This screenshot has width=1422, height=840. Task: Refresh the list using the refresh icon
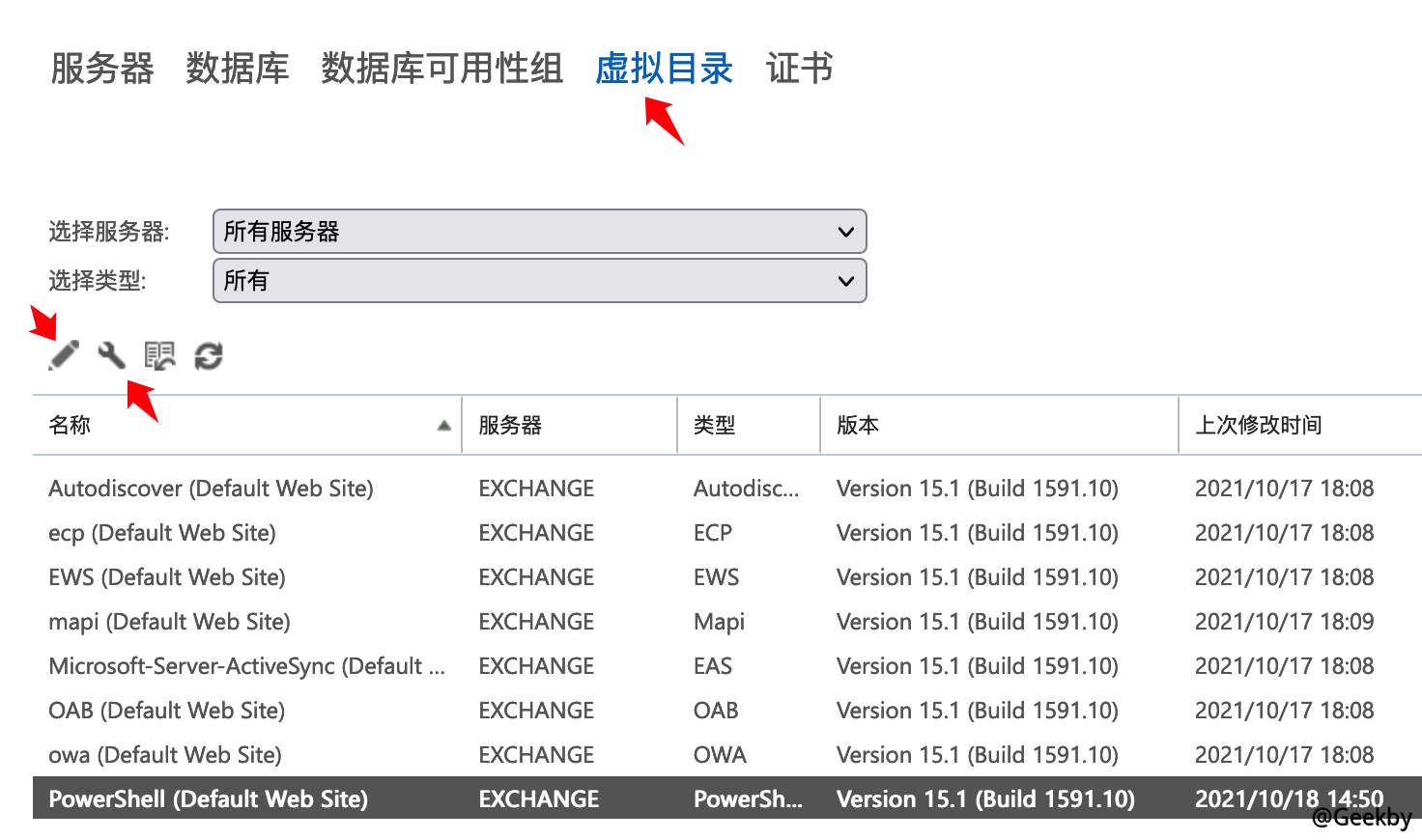coord(209,355)
